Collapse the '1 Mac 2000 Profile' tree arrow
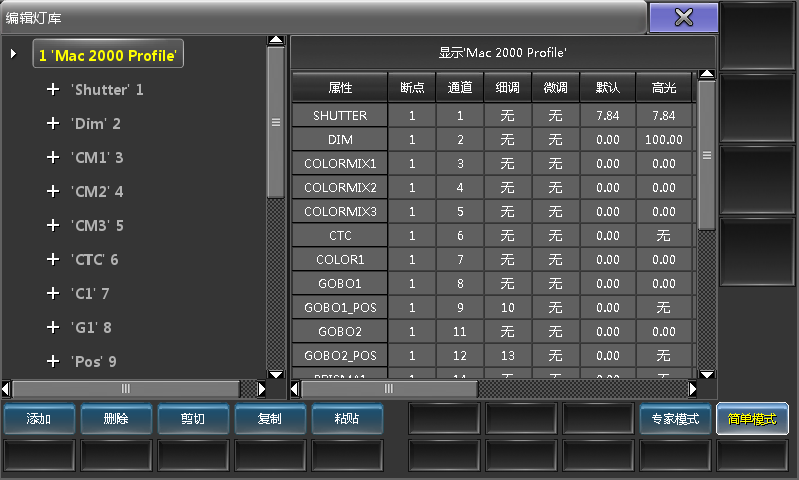The image size is (799, 480). point(14,54)
